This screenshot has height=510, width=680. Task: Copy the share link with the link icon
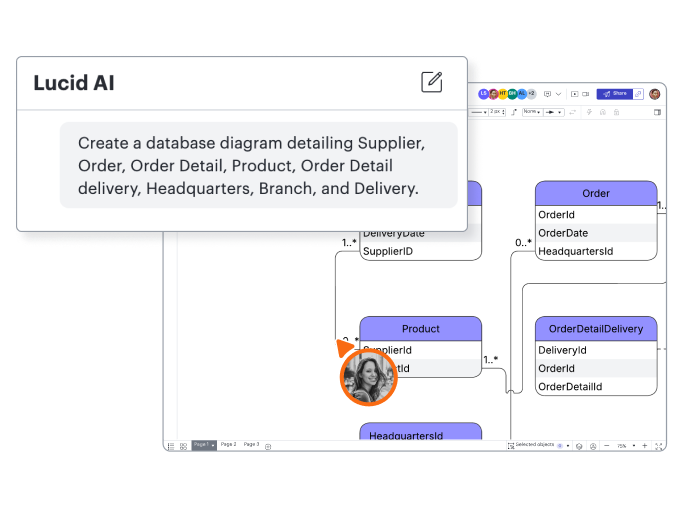638,94
